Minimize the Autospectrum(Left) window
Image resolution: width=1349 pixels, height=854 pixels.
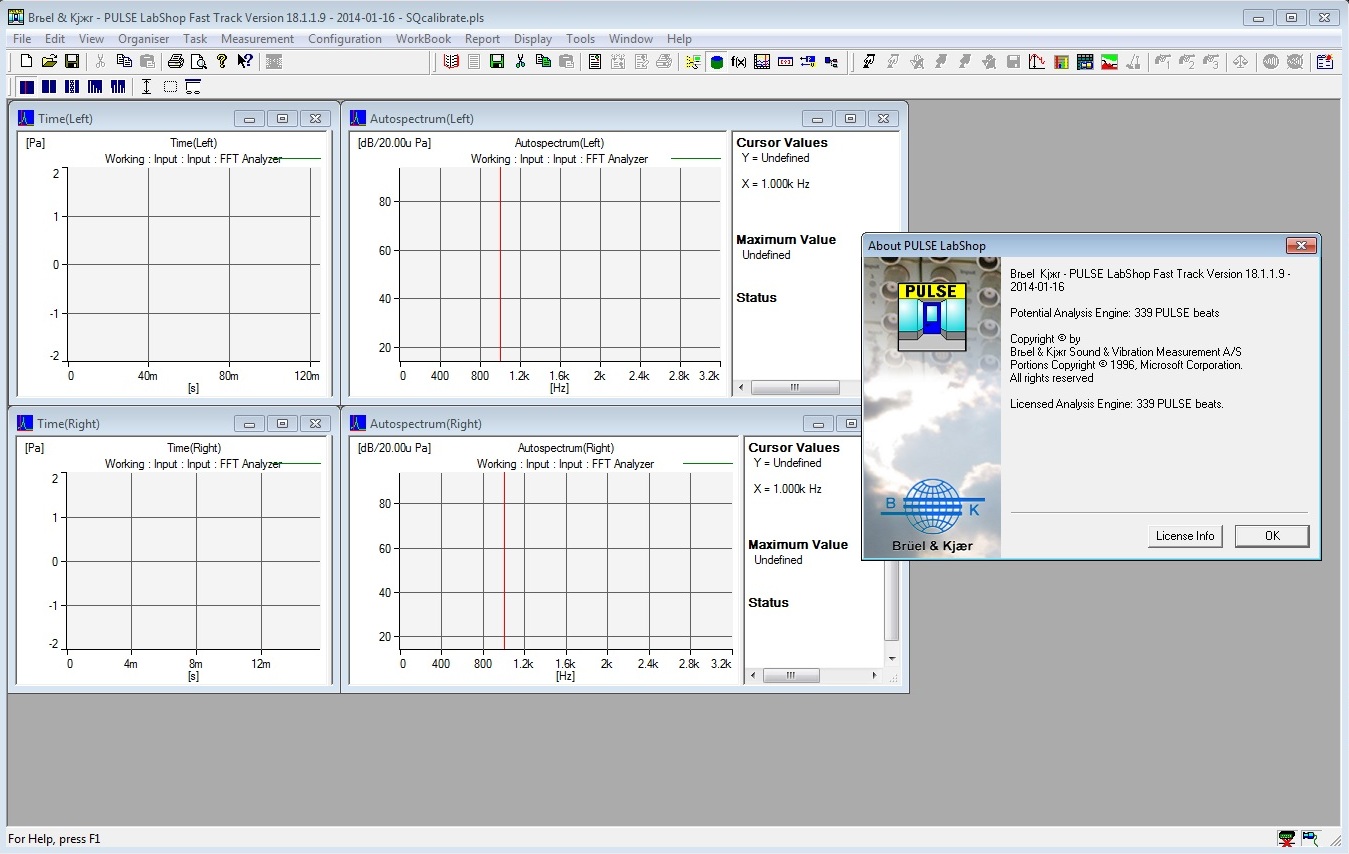[x=817, y=118]
